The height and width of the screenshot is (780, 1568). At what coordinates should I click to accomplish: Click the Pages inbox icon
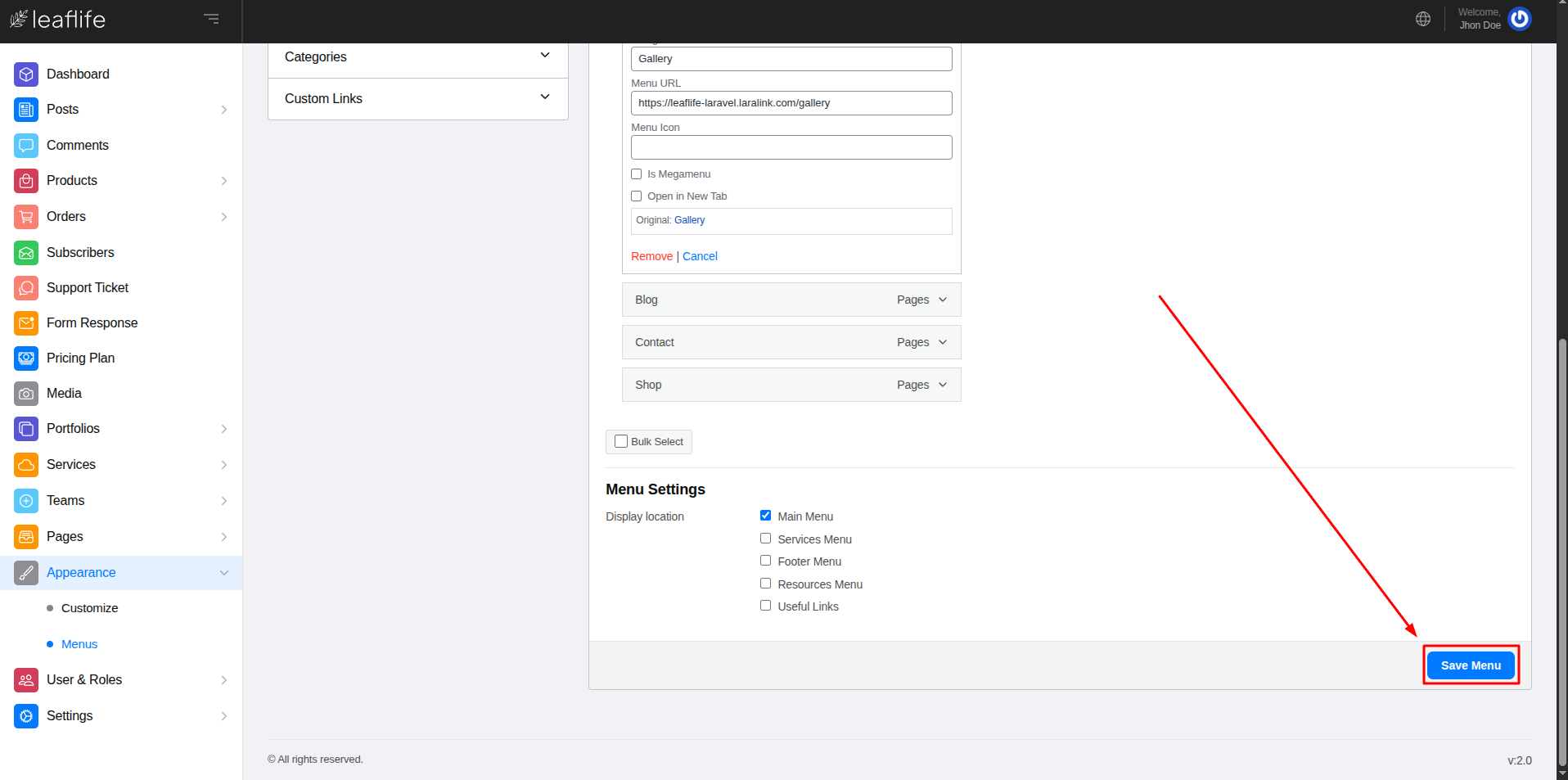(x=26, y=537)
